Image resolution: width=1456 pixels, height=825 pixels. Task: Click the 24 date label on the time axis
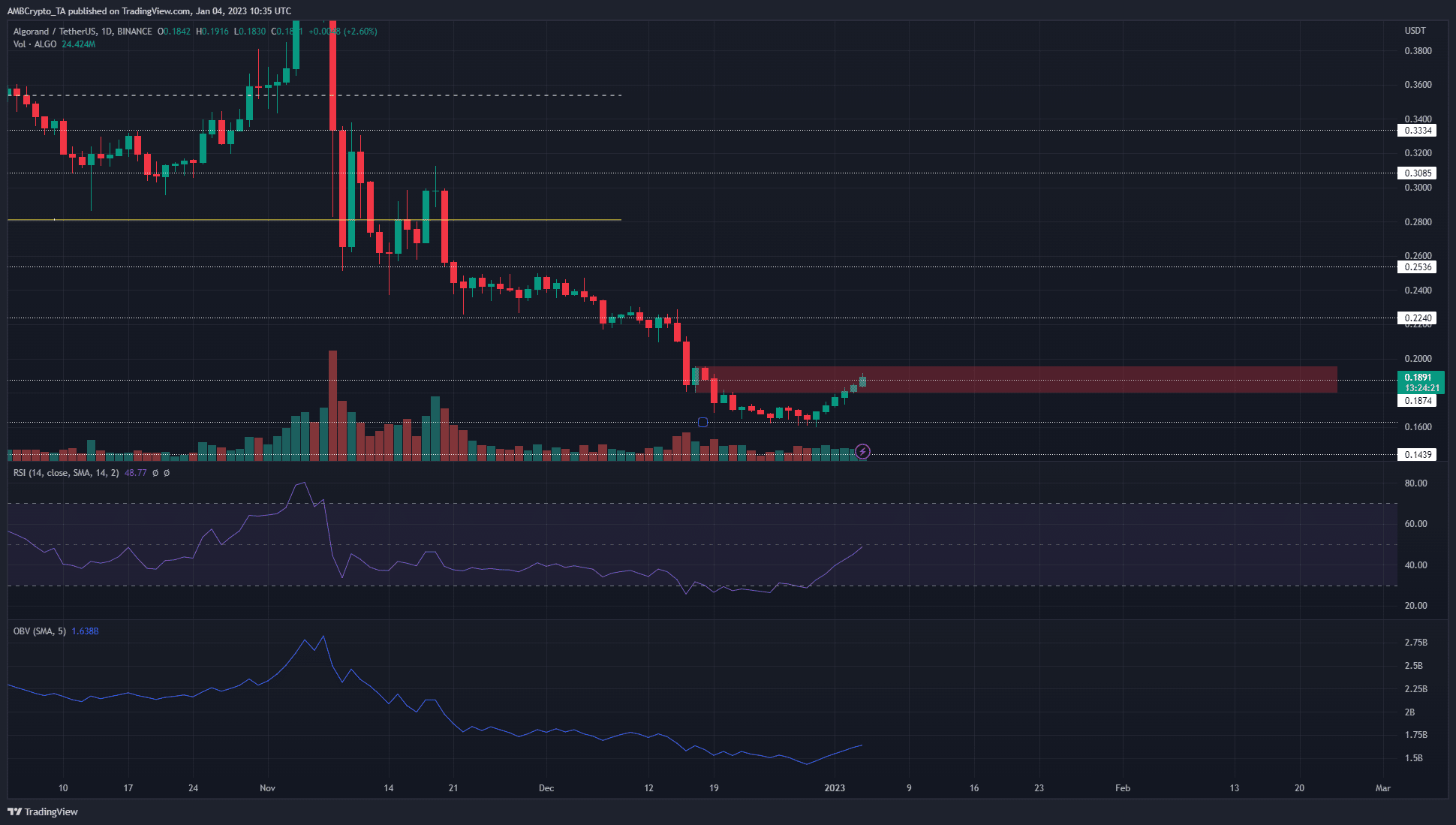[193, 788]
